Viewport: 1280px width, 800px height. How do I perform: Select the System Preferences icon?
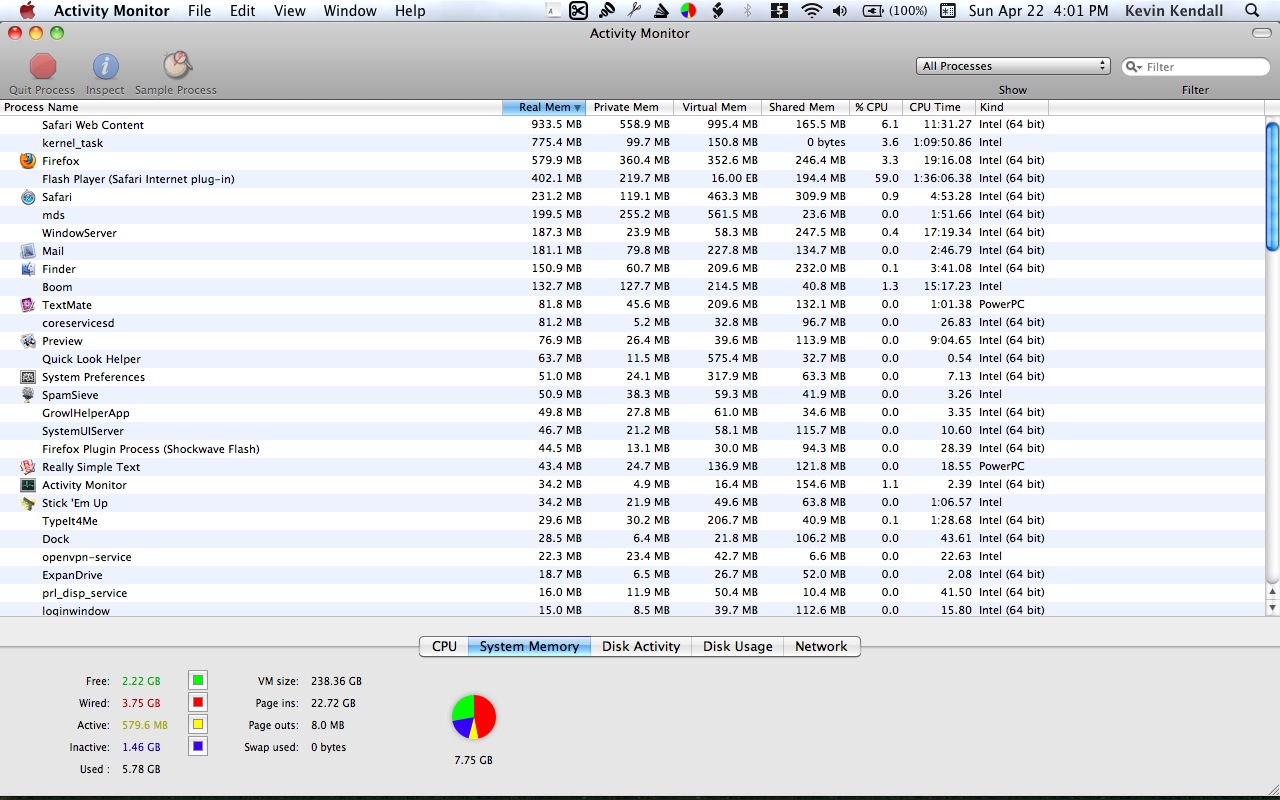28,377
